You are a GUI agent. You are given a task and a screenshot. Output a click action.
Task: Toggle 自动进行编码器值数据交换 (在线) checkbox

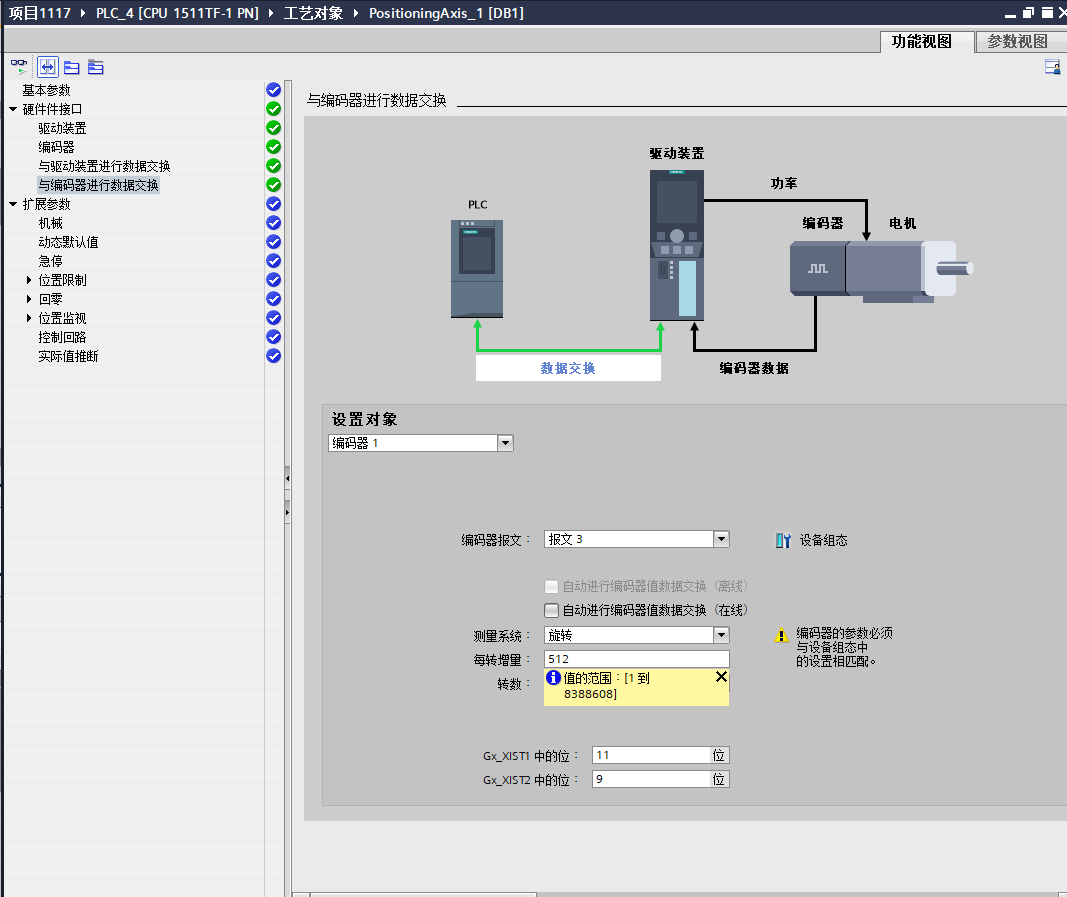tap(552, 610)
